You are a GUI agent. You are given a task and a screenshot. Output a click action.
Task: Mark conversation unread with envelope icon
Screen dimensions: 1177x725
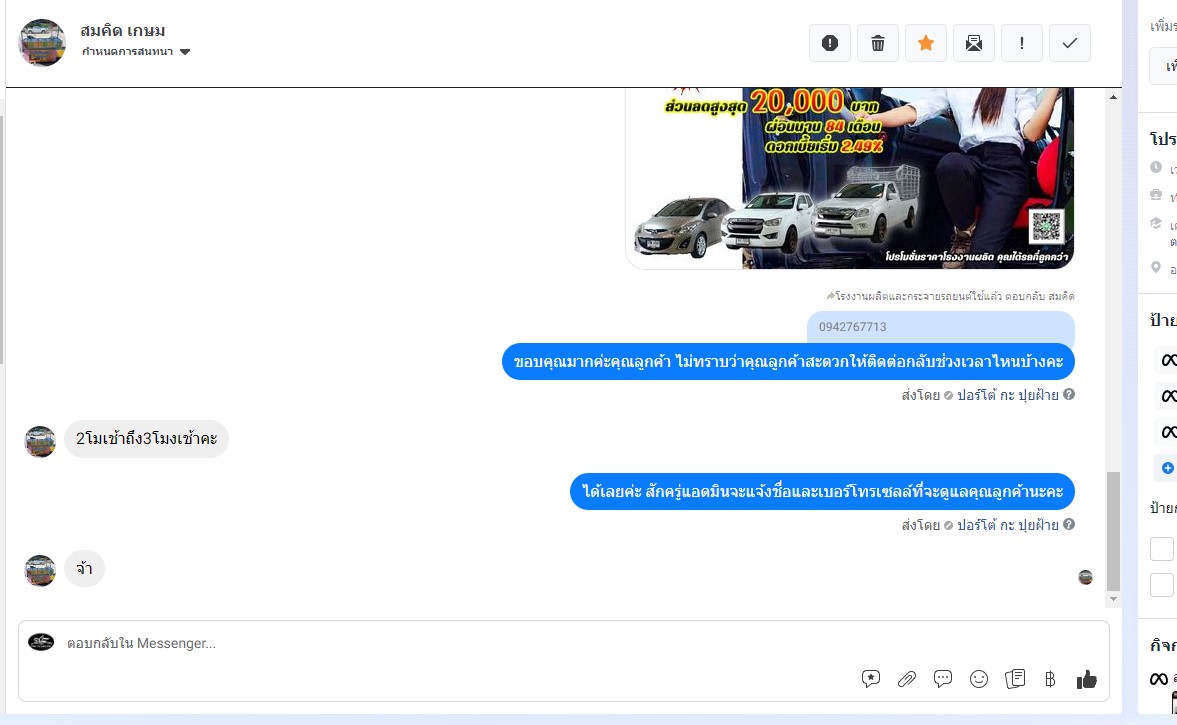[974, 43]
